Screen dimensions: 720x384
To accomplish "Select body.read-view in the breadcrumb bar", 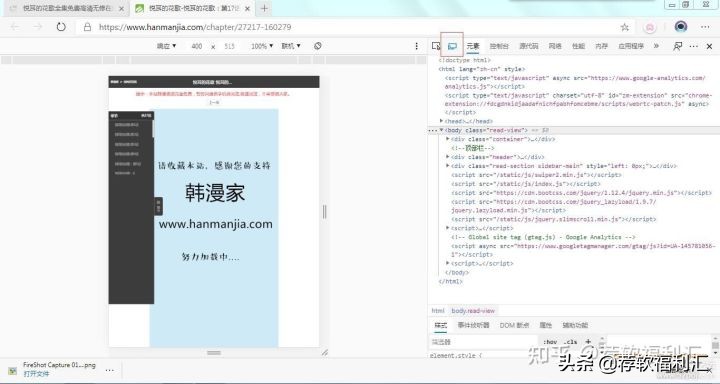I will point(473,311).
